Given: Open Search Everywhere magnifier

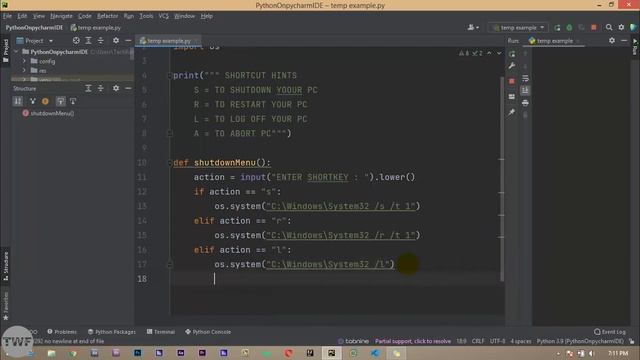Looking at the screenshot, I should coord(609,27).
